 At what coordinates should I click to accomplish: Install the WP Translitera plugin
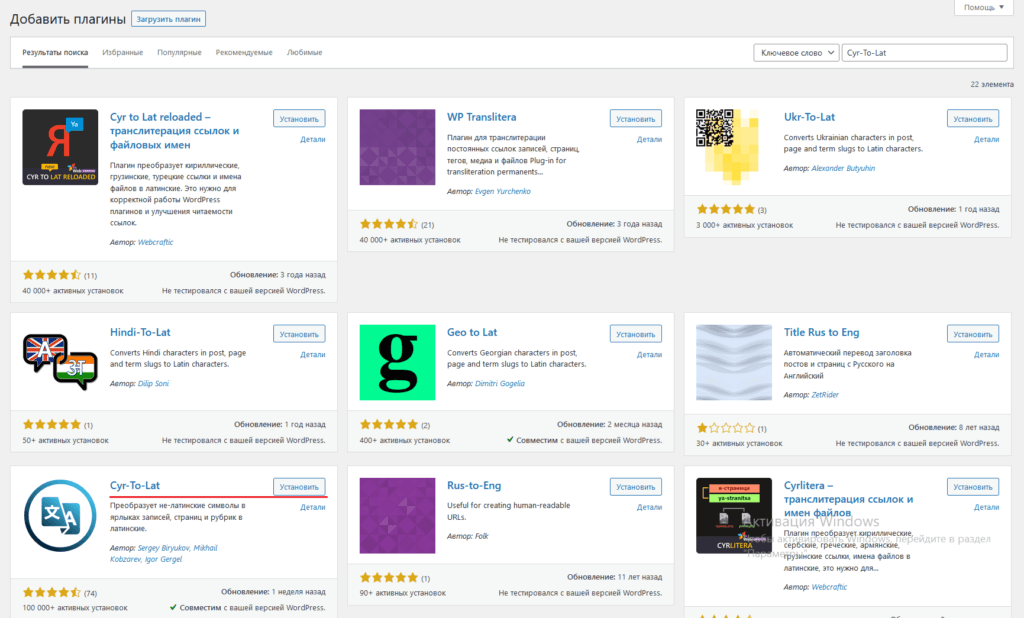pos(636,119)
